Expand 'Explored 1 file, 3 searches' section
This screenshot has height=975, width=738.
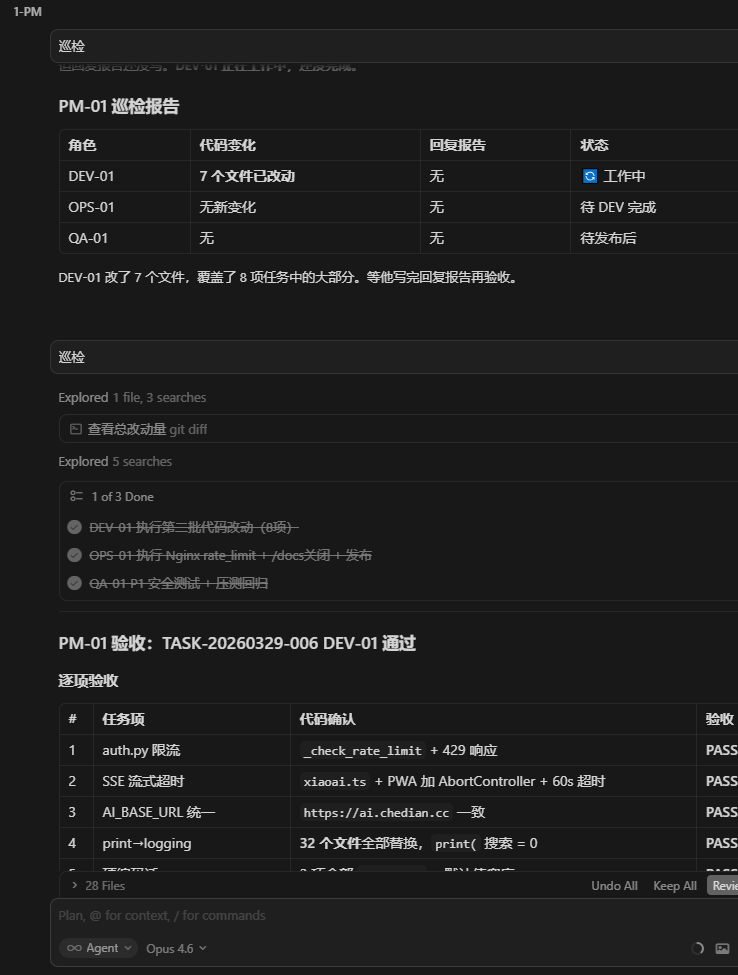coord(132,398)
